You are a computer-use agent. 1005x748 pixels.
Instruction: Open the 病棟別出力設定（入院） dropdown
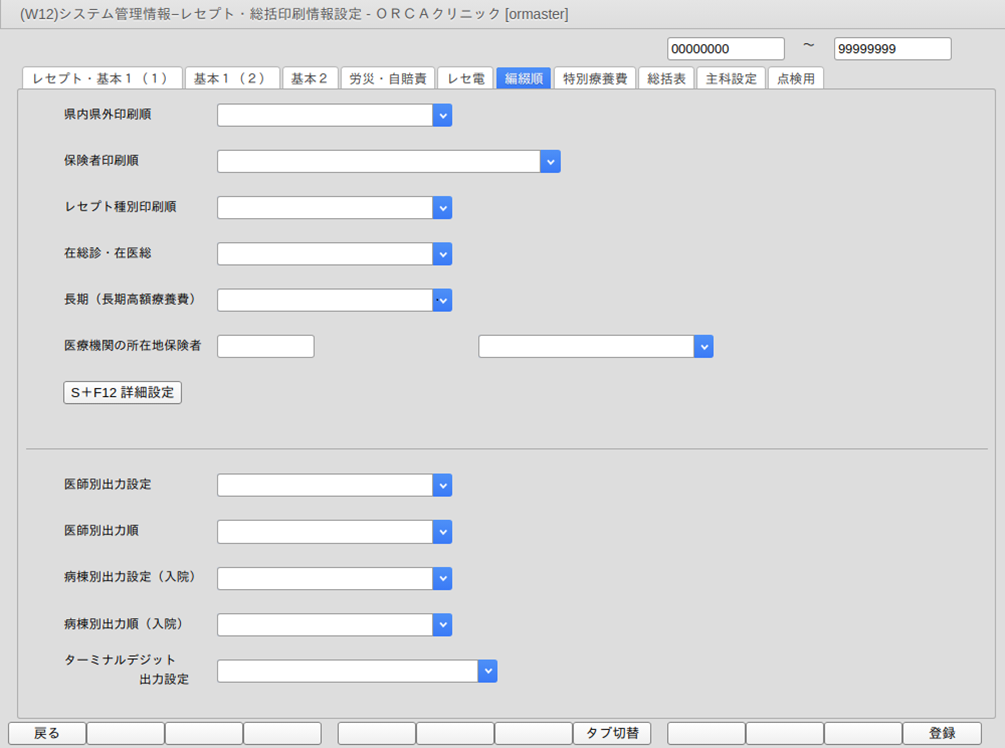click(x=442, y=578)
